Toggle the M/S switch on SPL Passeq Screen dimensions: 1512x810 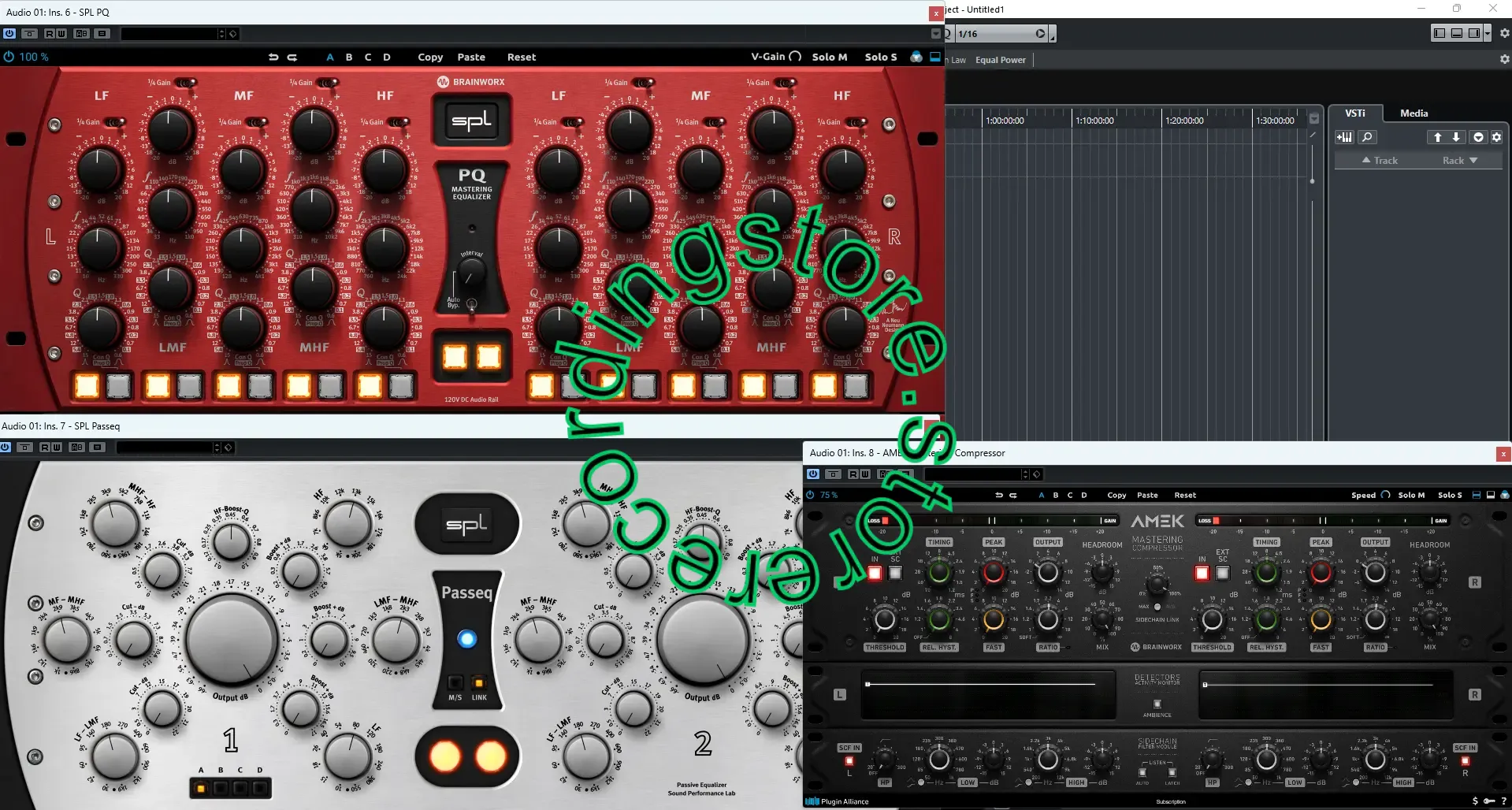[x=455, y=682]
